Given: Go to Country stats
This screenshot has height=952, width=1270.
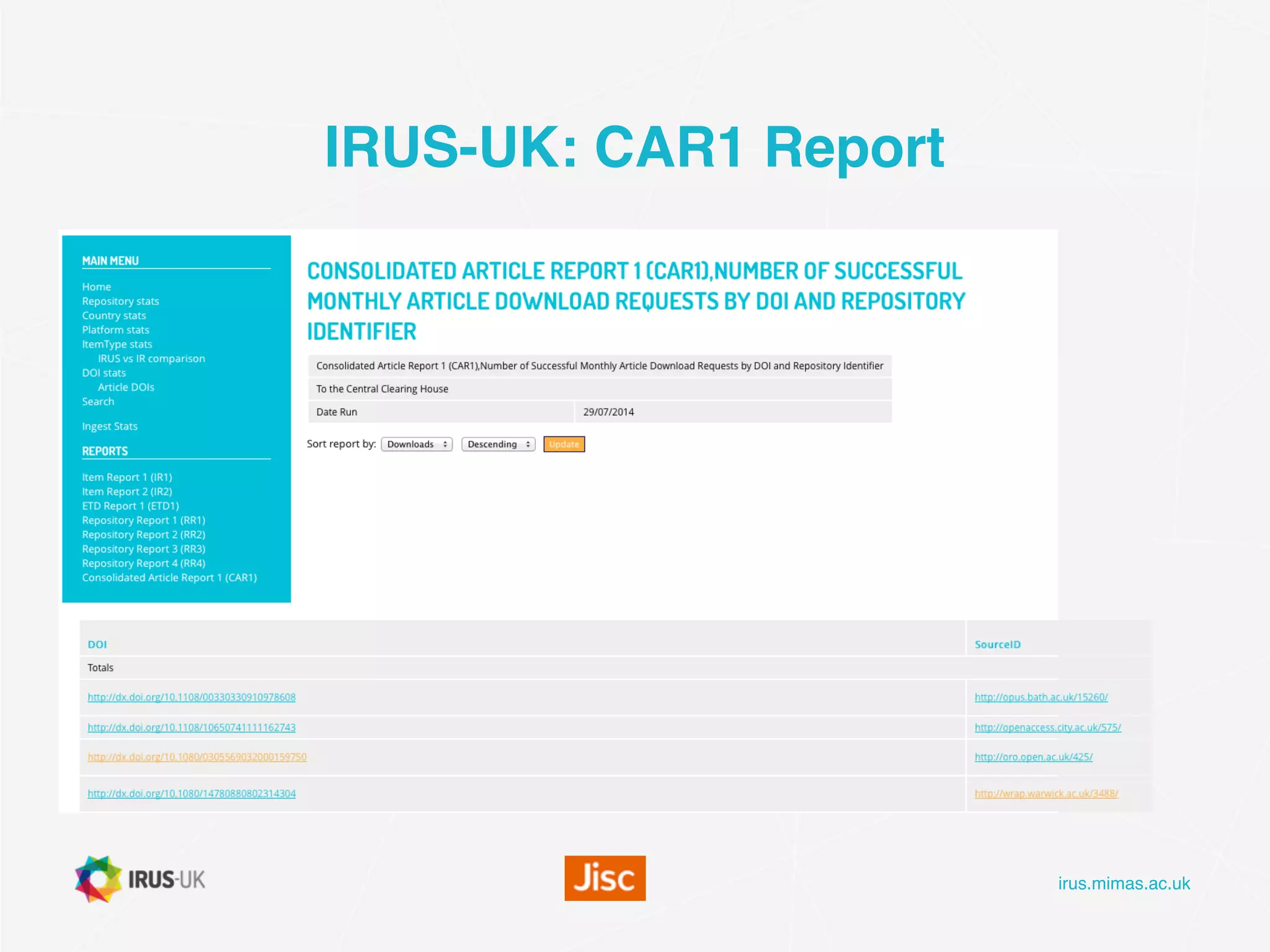Looking at the screenshot, I should click(x=114, y=315).
